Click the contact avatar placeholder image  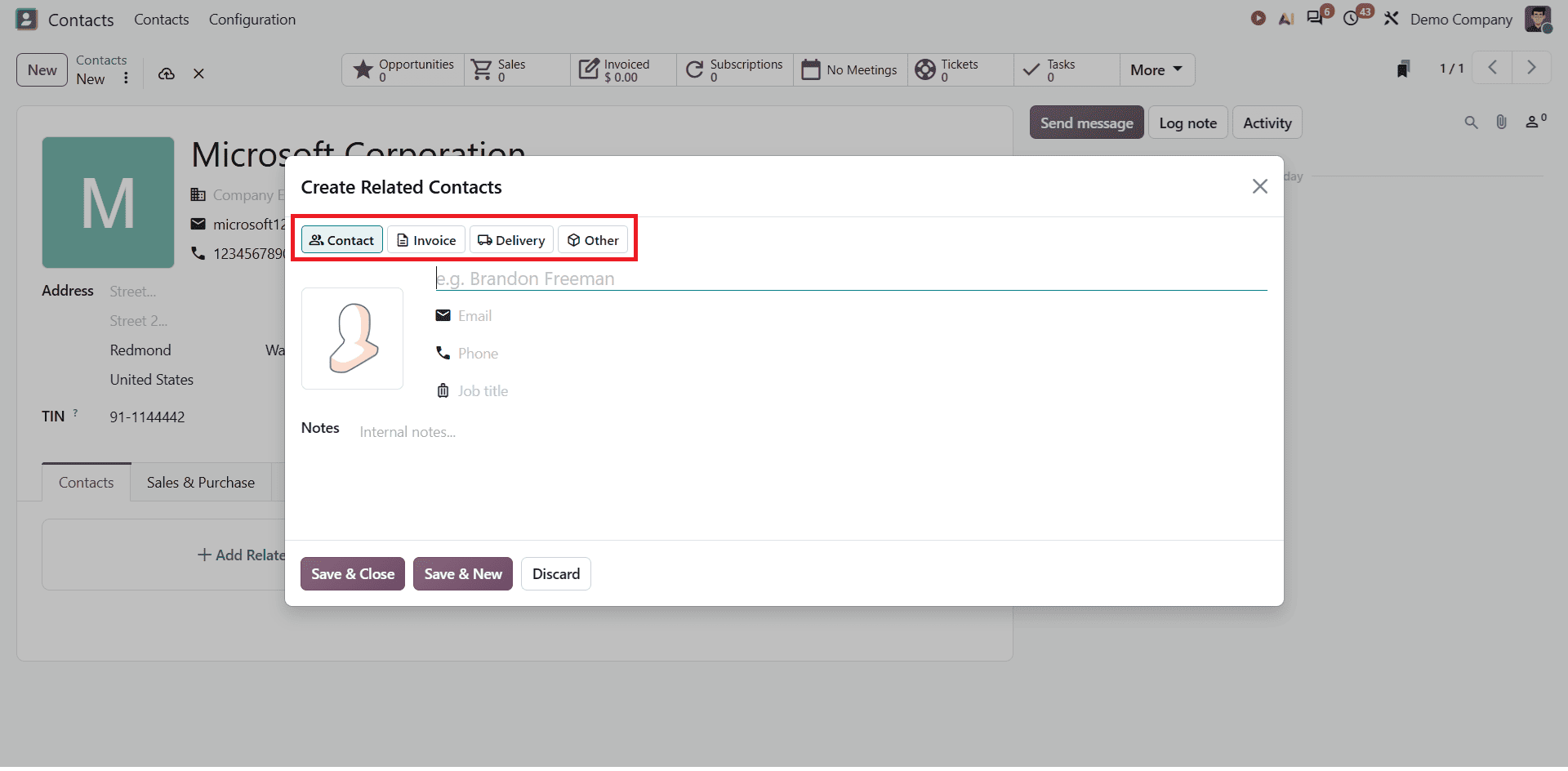(352, 338)
